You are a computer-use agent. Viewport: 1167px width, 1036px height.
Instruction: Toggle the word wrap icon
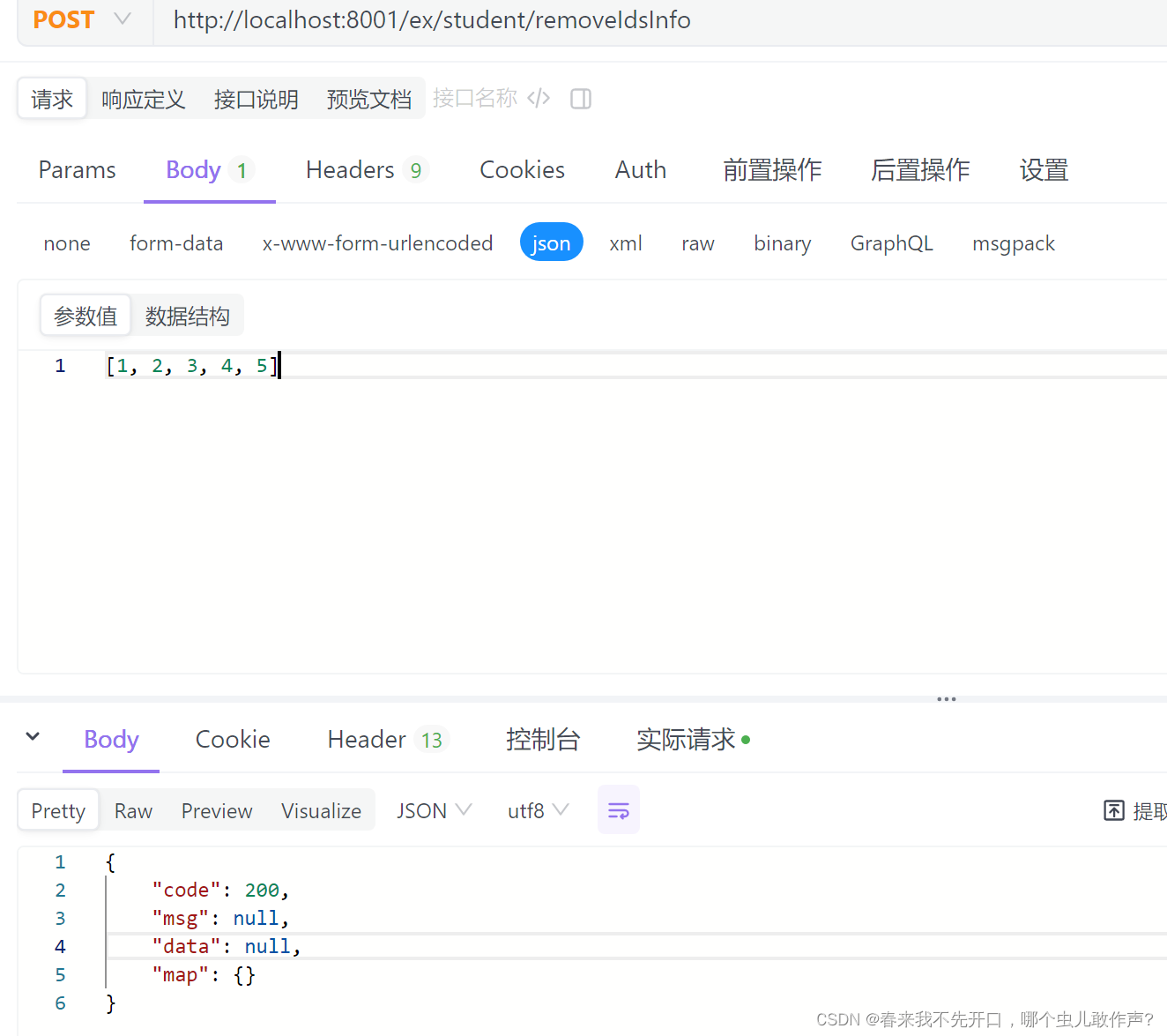[x=619, y=809]
